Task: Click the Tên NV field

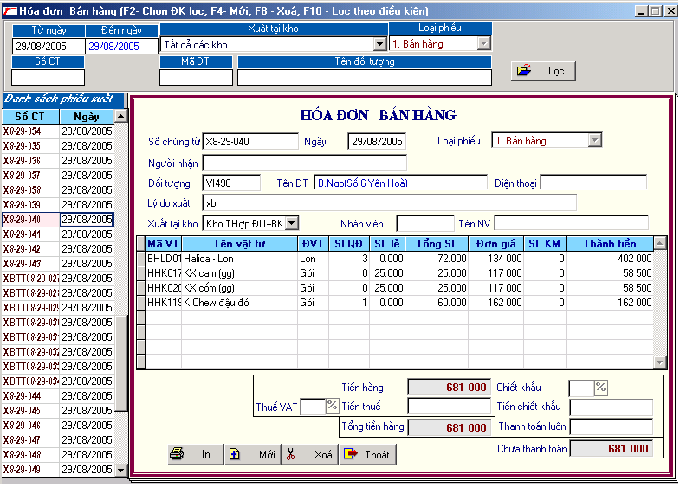Action: 572,223
